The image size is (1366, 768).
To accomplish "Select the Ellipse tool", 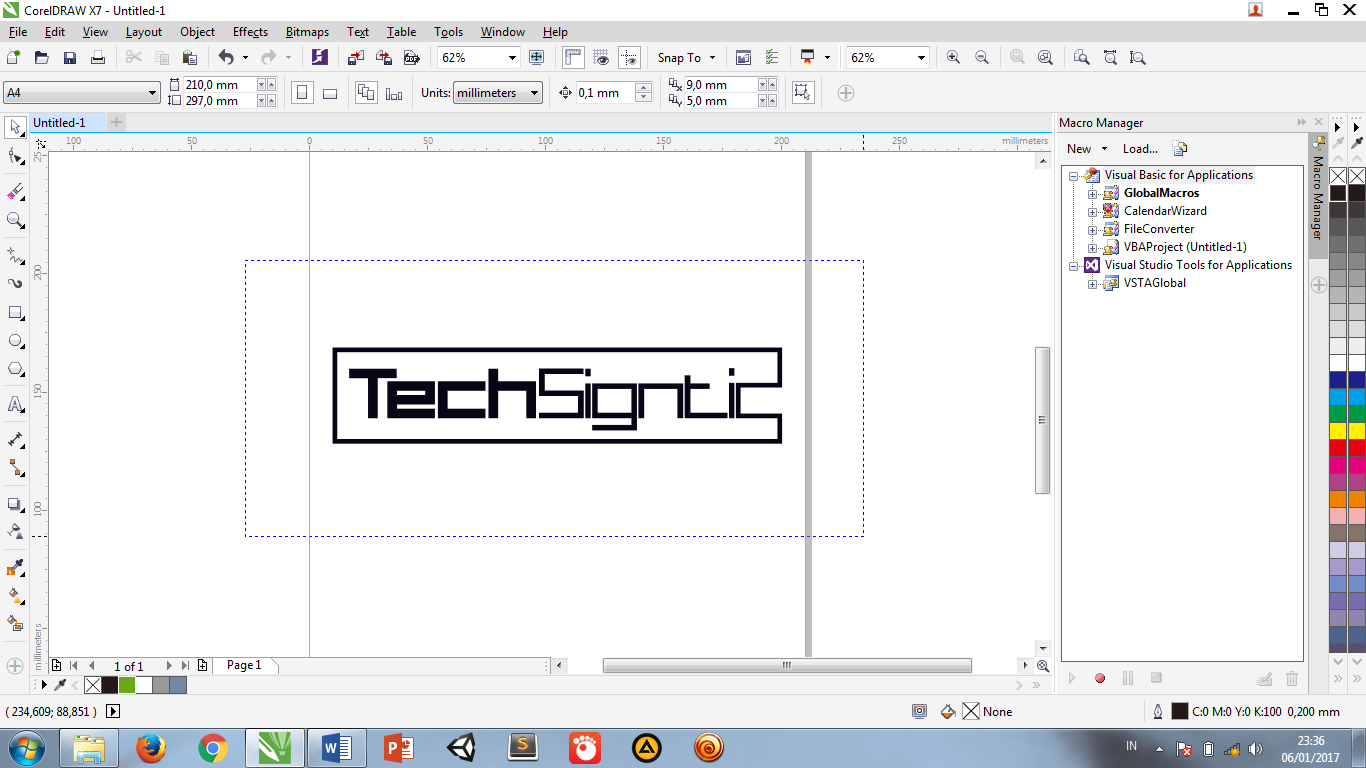I will tap(15, 341).
